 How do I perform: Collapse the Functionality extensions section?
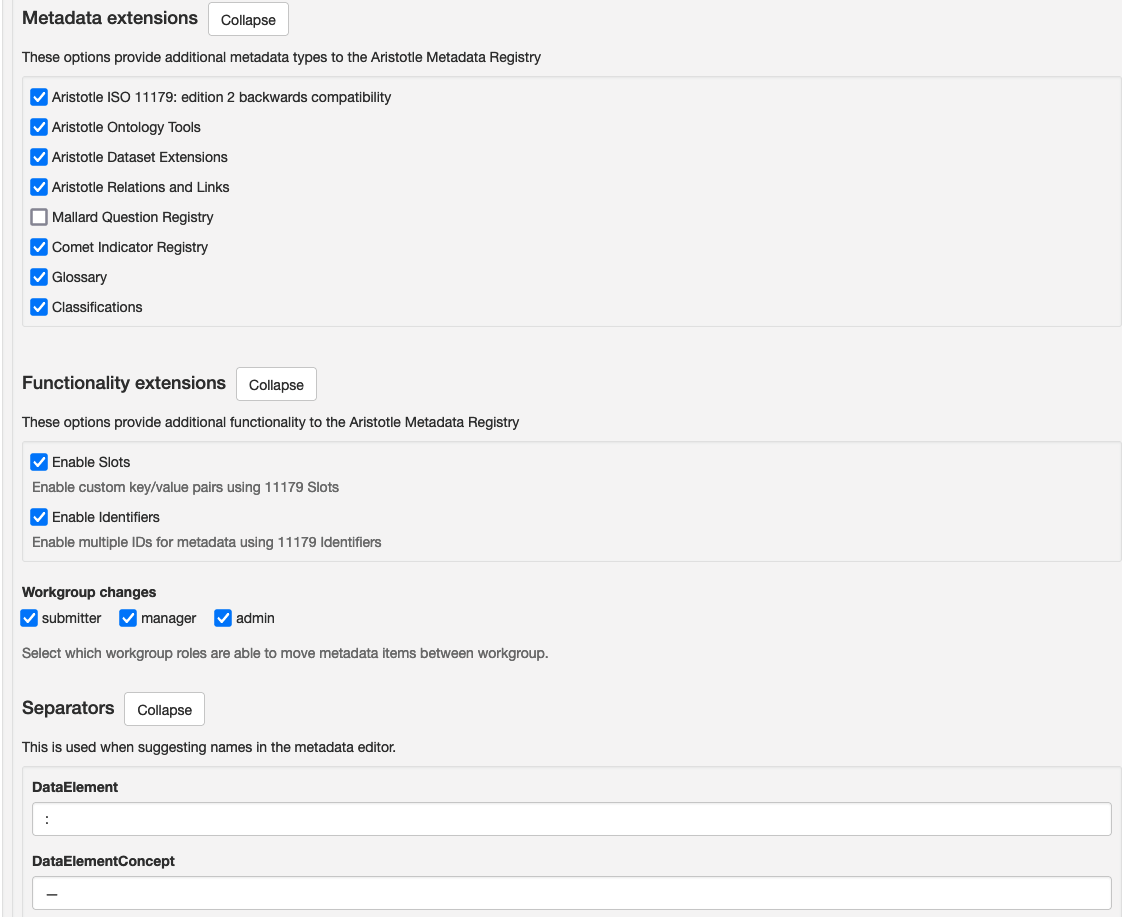point(276,385)
